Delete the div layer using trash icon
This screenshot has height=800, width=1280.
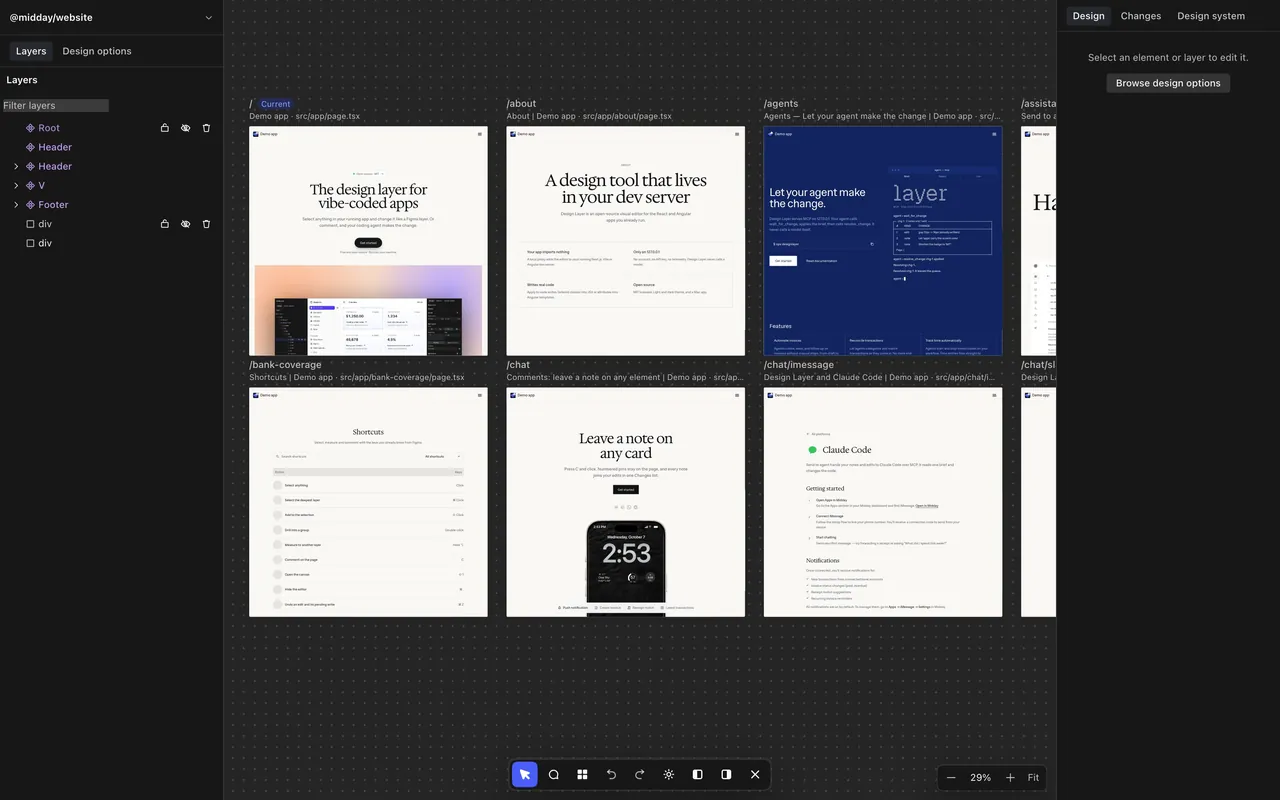point(206,224)
